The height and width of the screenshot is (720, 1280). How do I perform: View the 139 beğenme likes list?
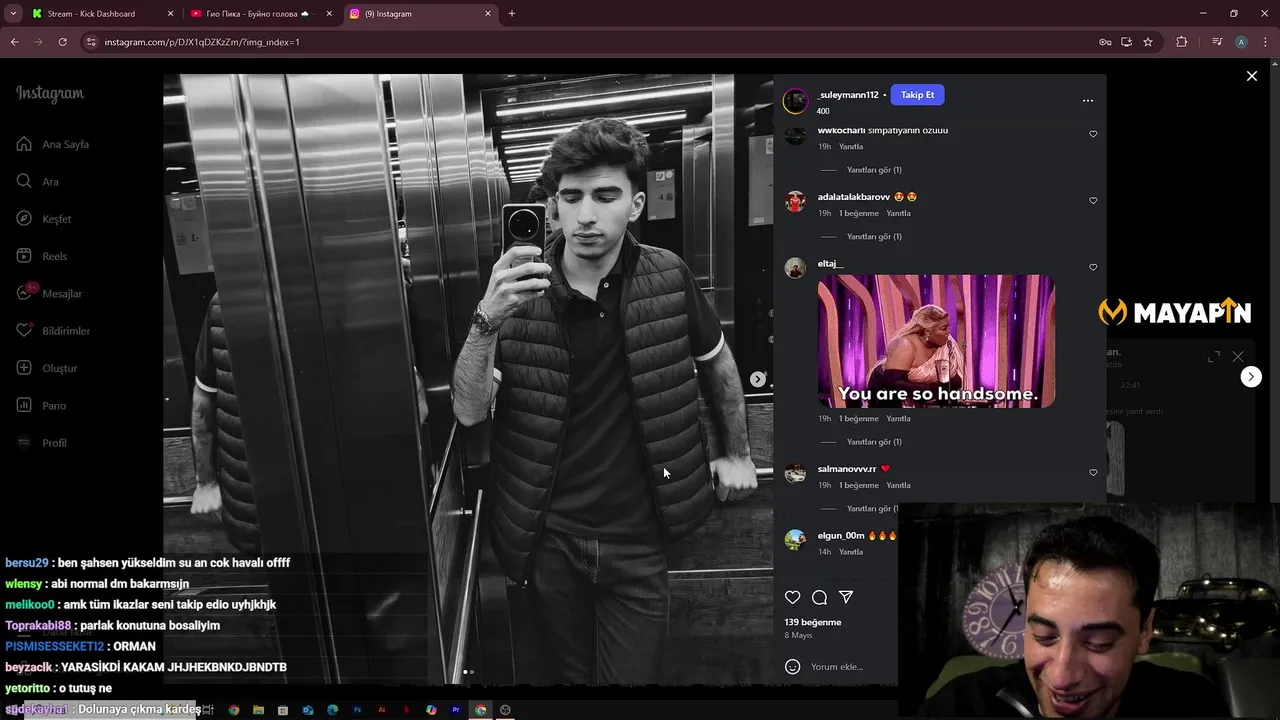click(813, 622)
